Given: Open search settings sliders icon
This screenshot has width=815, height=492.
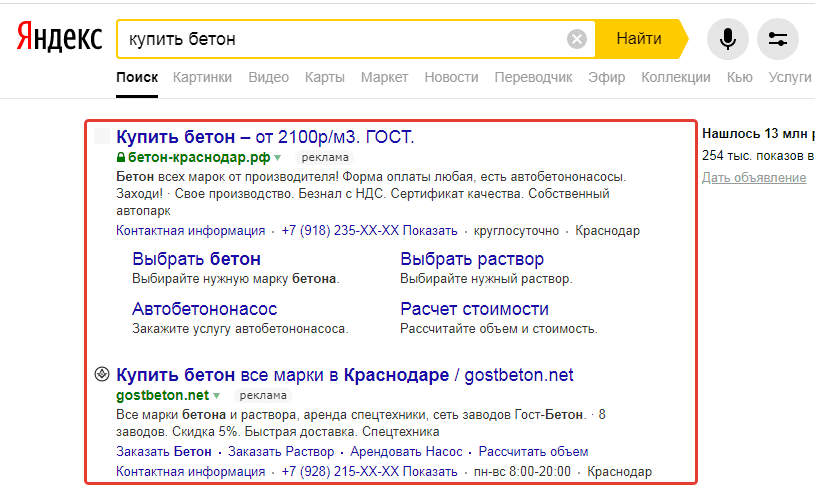Looking at the screenshot, I should [x=777, y=39].
